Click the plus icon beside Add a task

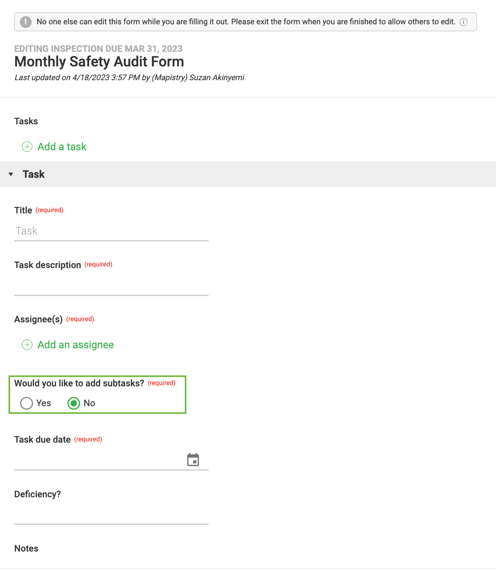tap(27, 146)
